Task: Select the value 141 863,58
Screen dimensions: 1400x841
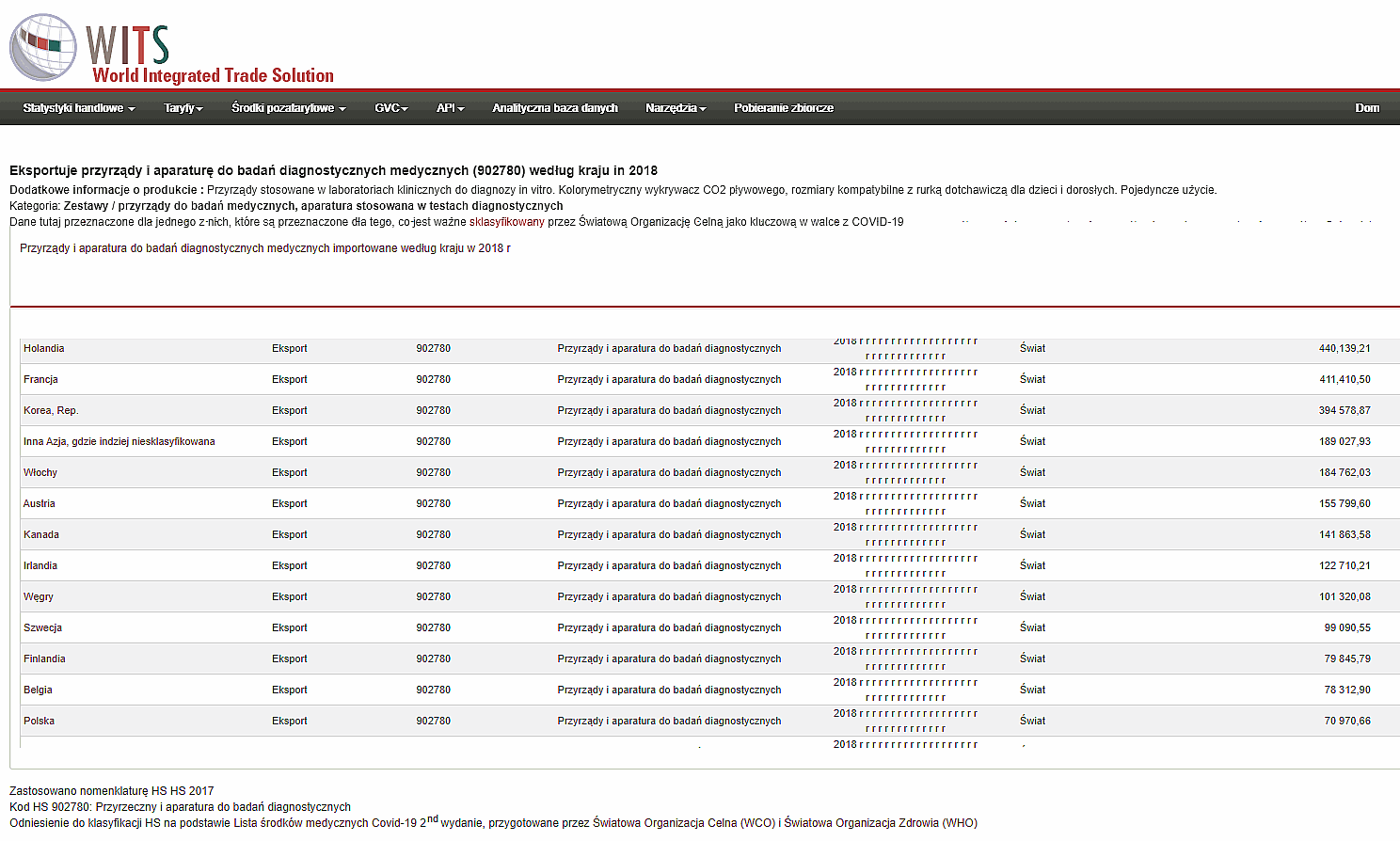Action: [1344, 534]
